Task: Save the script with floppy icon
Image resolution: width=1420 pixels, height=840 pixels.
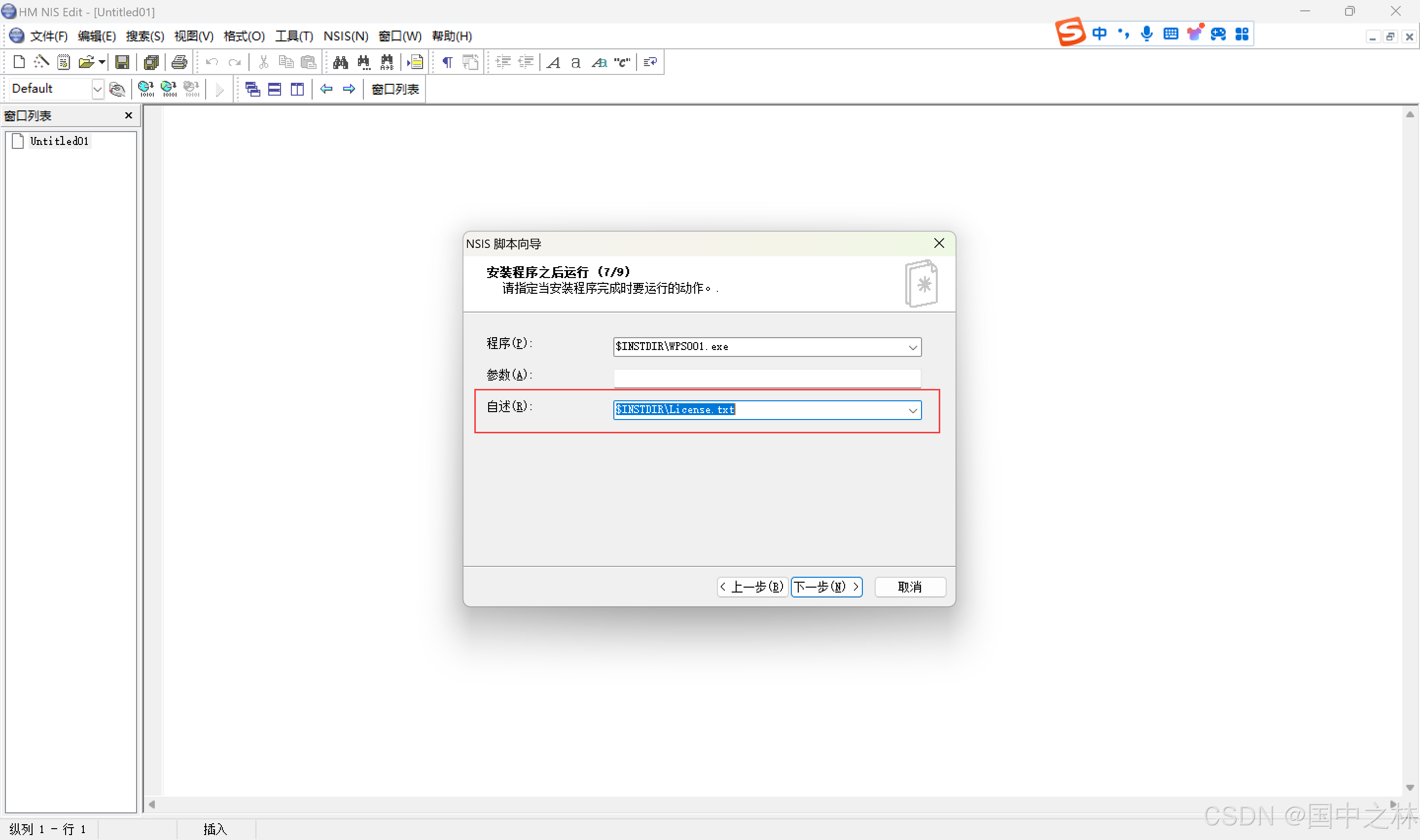Action: (x=122, y=62)
